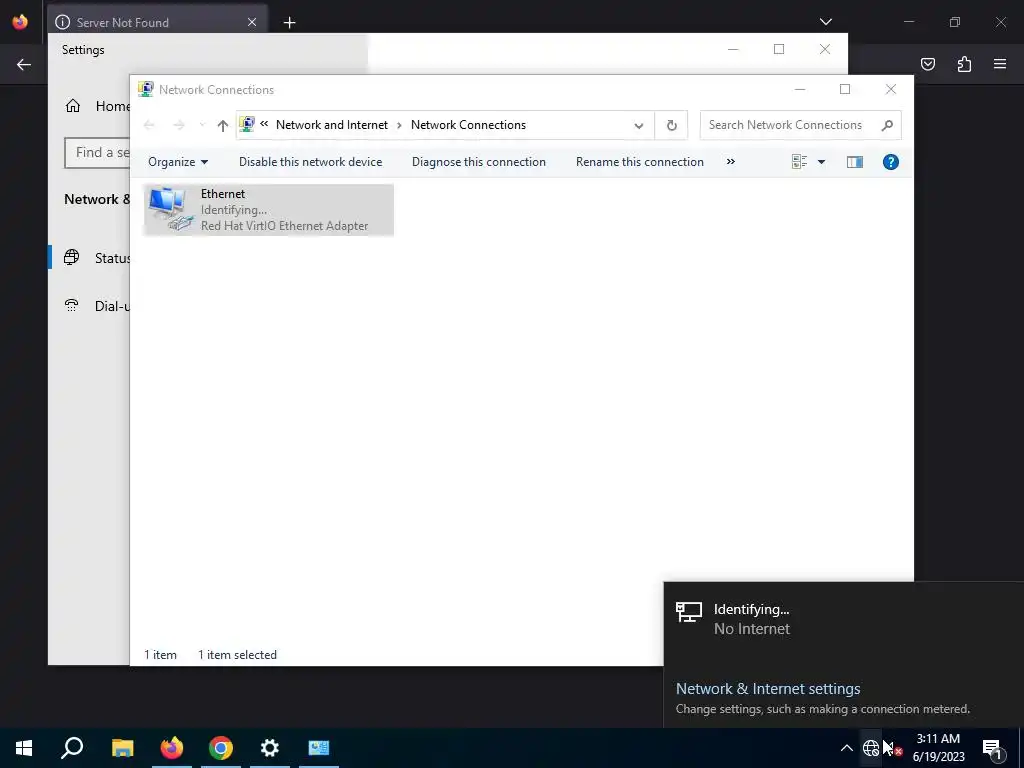Select the Server Not Found tab
This screenshot has width=1024, height=768.
tap(157, 22)
